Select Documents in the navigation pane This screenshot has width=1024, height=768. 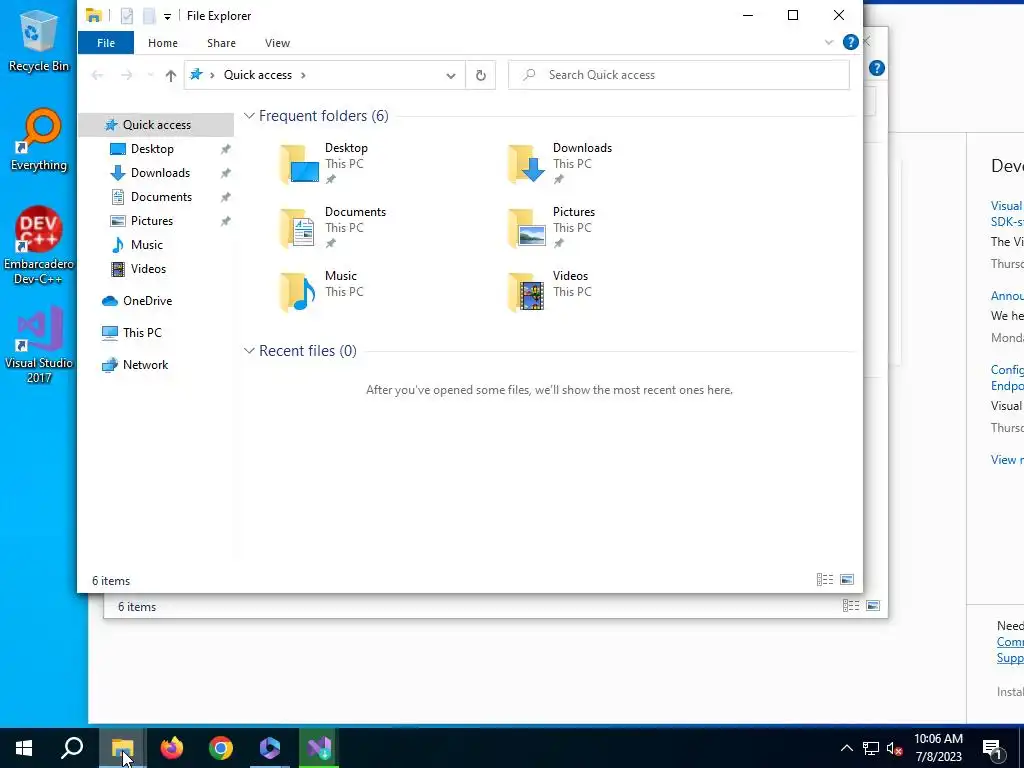[156, 197]
